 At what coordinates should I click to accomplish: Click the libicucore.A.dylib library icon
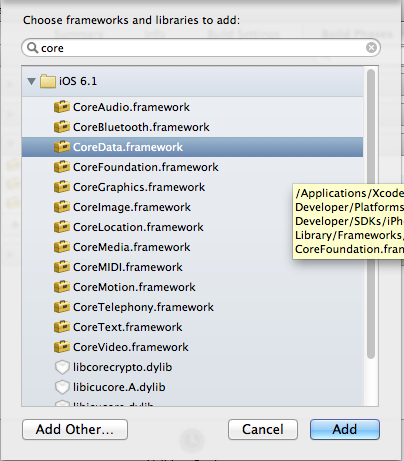[62, 387]
